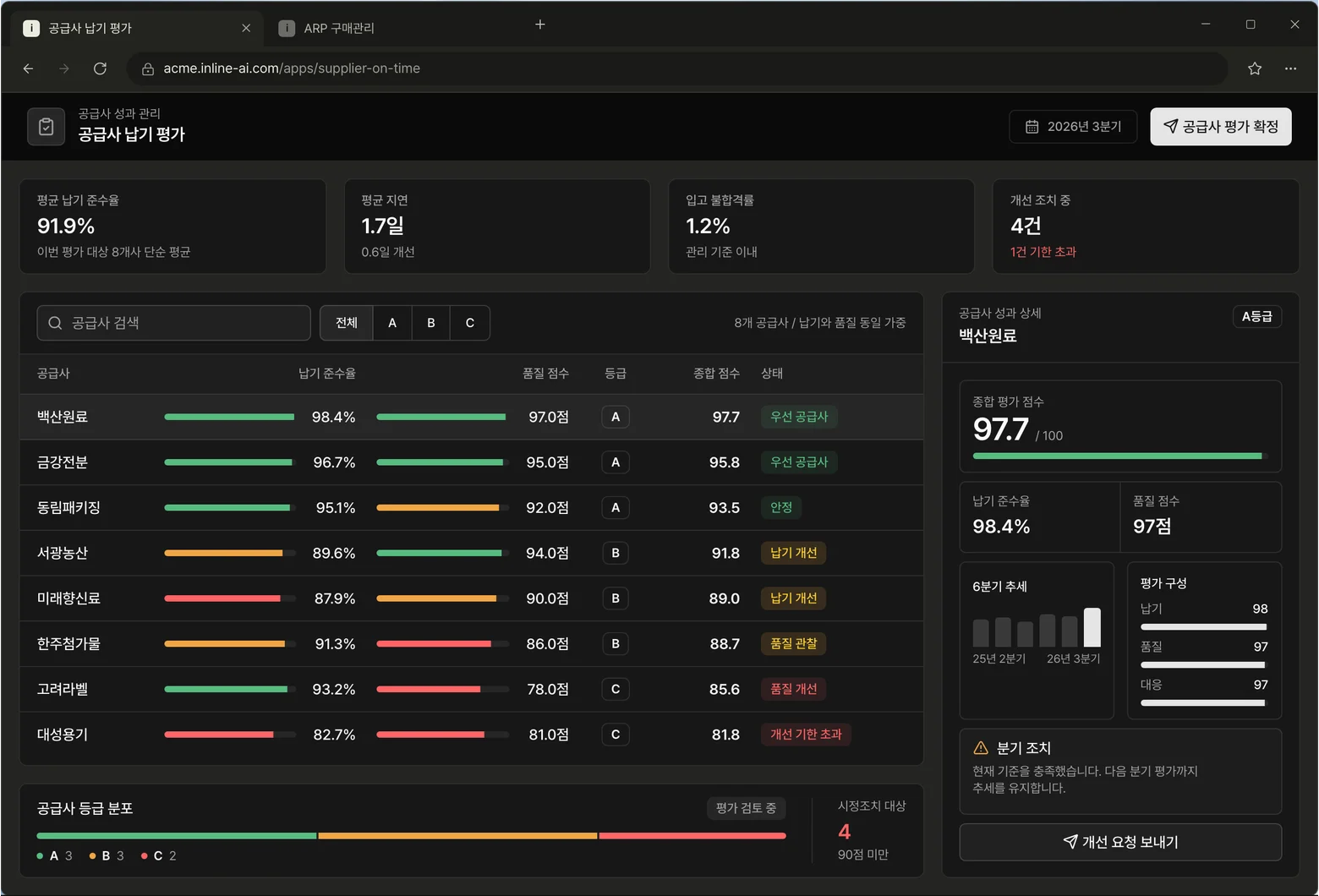
Task: Click the 공급사 평가 확정 button
Action: pyautogui.click(x=1221, y=127)
